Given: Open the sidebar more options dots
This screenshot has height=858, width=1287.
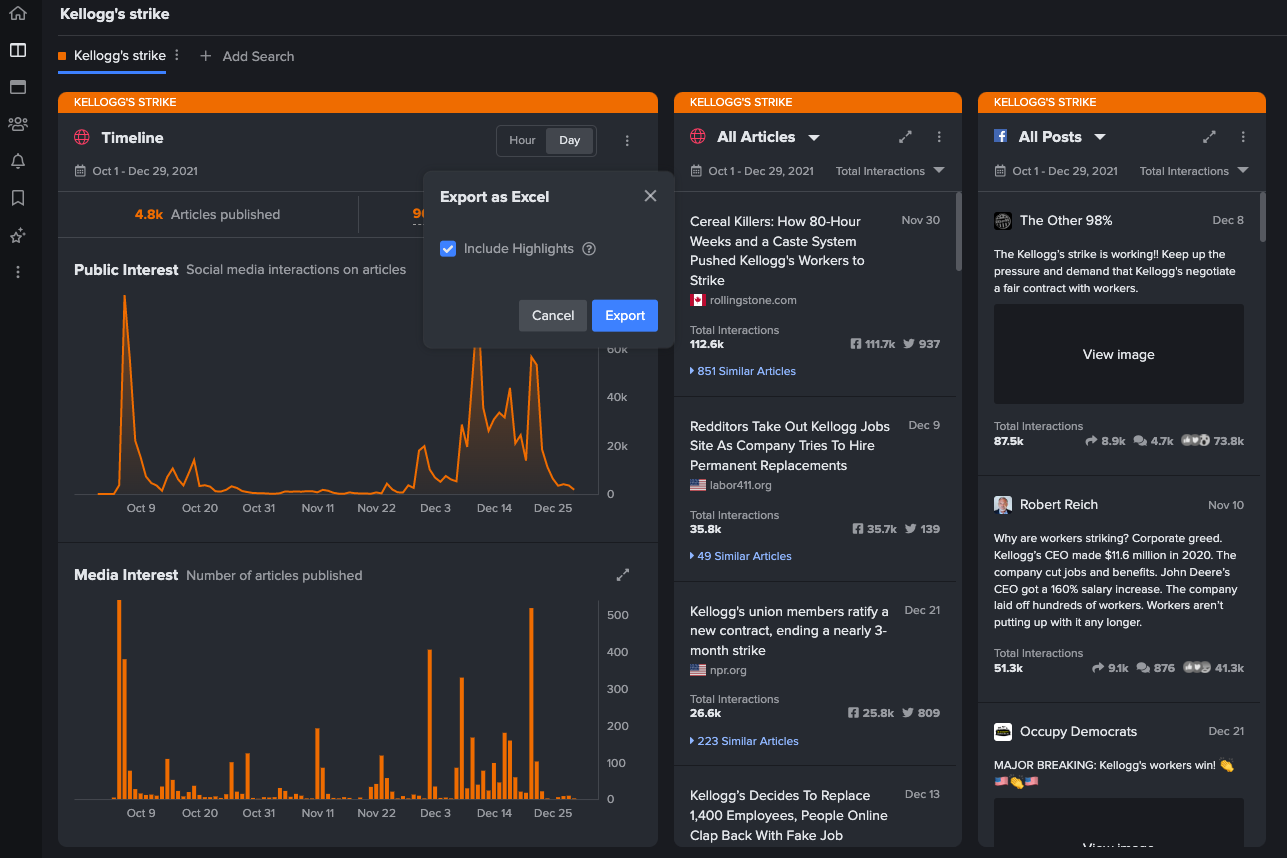Looking at the screenshot, I should pyautogui.click(x=17, y=272).
